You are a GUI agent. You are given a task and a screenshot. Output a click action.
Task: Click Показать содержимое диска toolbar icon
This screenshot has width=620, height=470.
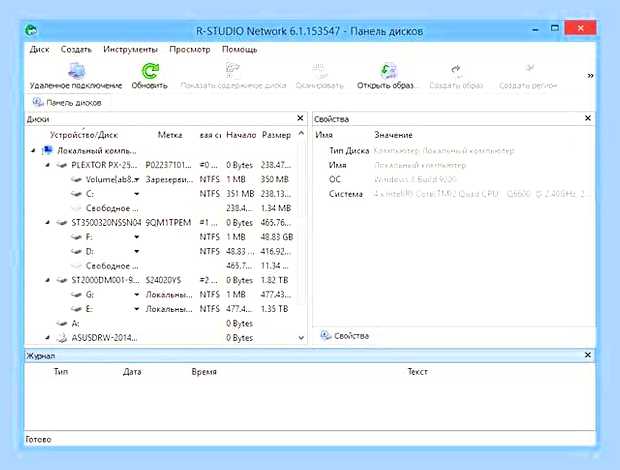pos(232,70)
